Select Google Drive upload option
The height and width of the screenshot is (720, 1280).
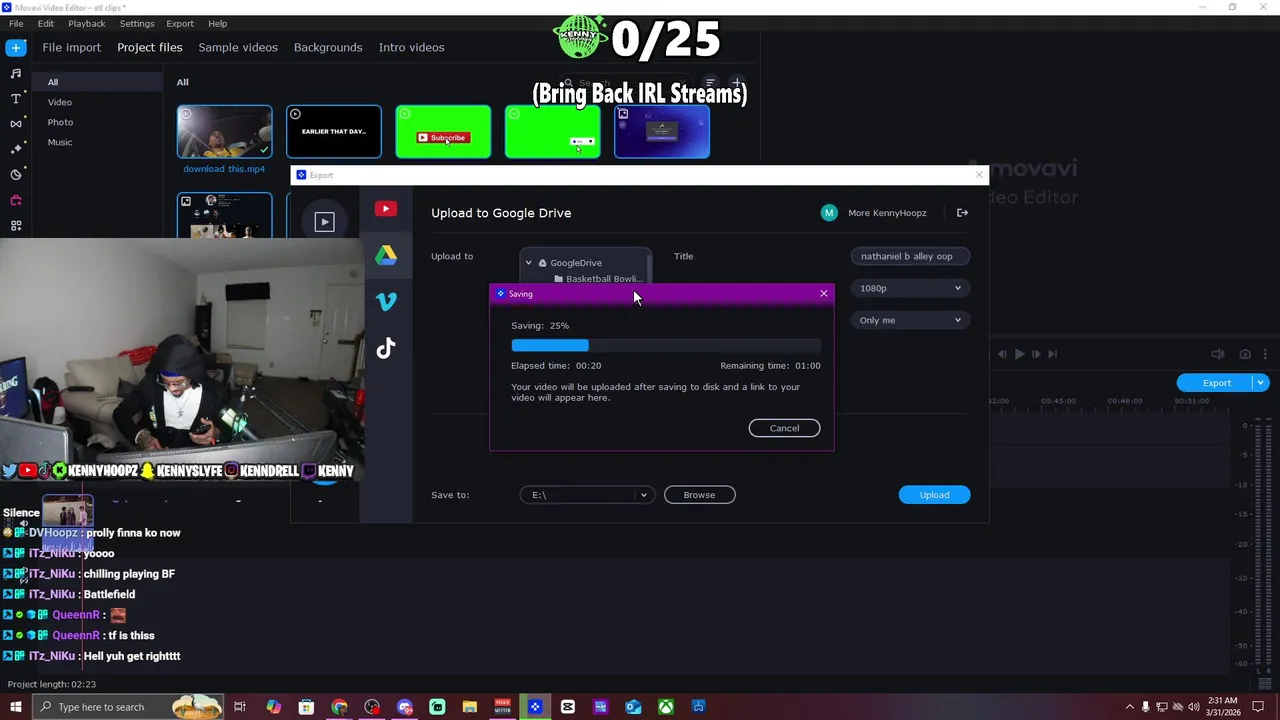386,255
